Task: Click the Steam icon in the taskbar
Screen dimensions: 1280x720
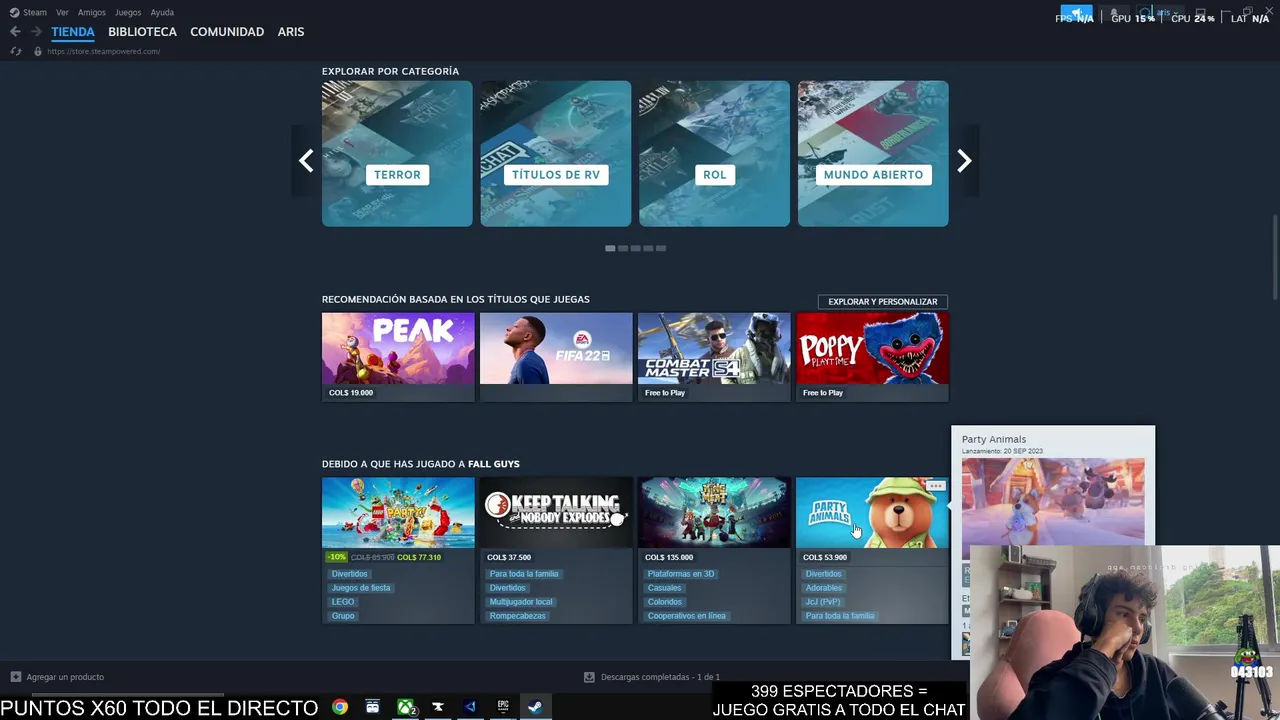Action: [x=535, y=707]
